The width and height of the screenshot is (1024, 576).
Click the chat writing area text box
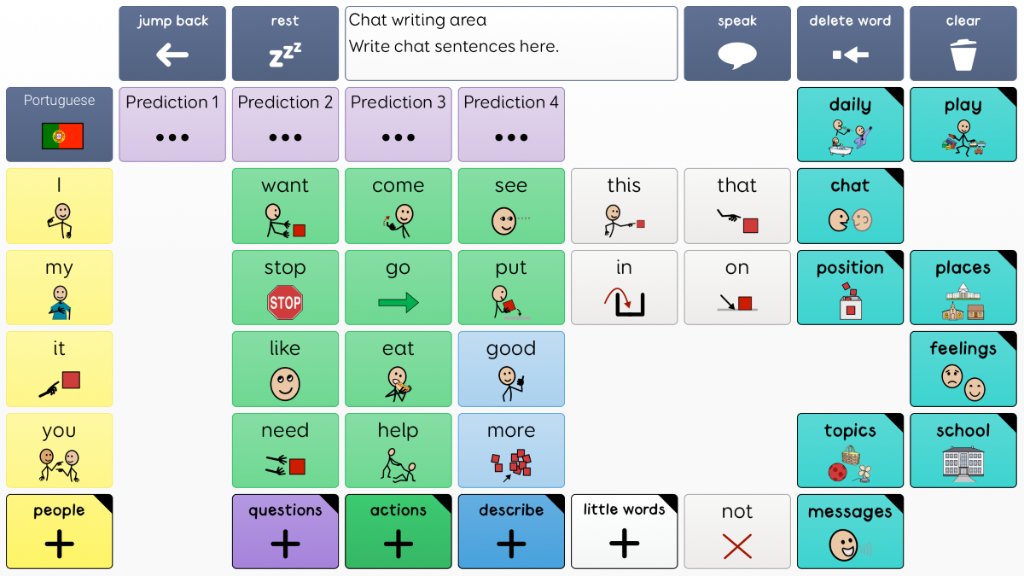pyautogui.click(x=511, y=44)
